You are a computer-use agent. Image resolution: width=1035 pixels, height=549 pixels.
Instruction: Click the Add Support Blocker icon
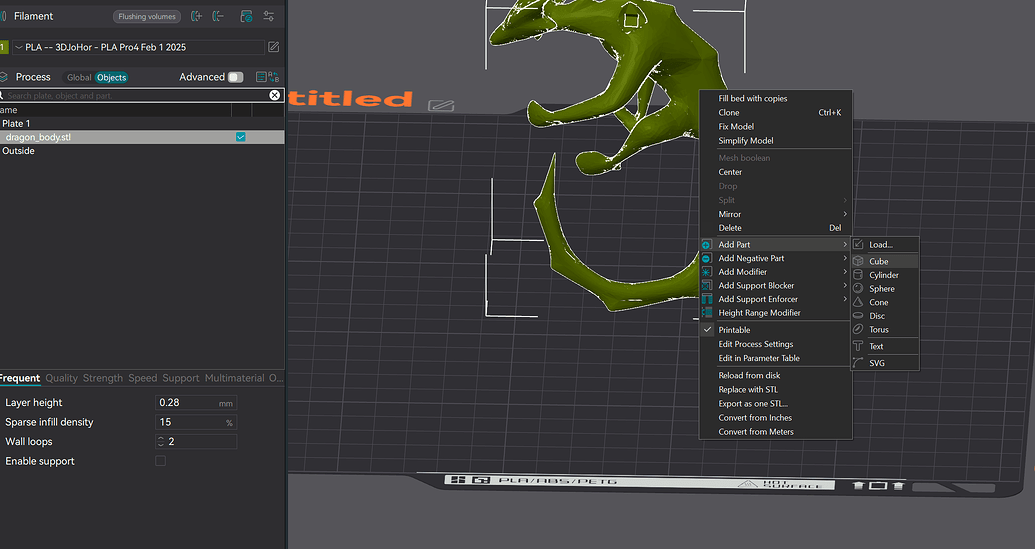coord(706,286)
